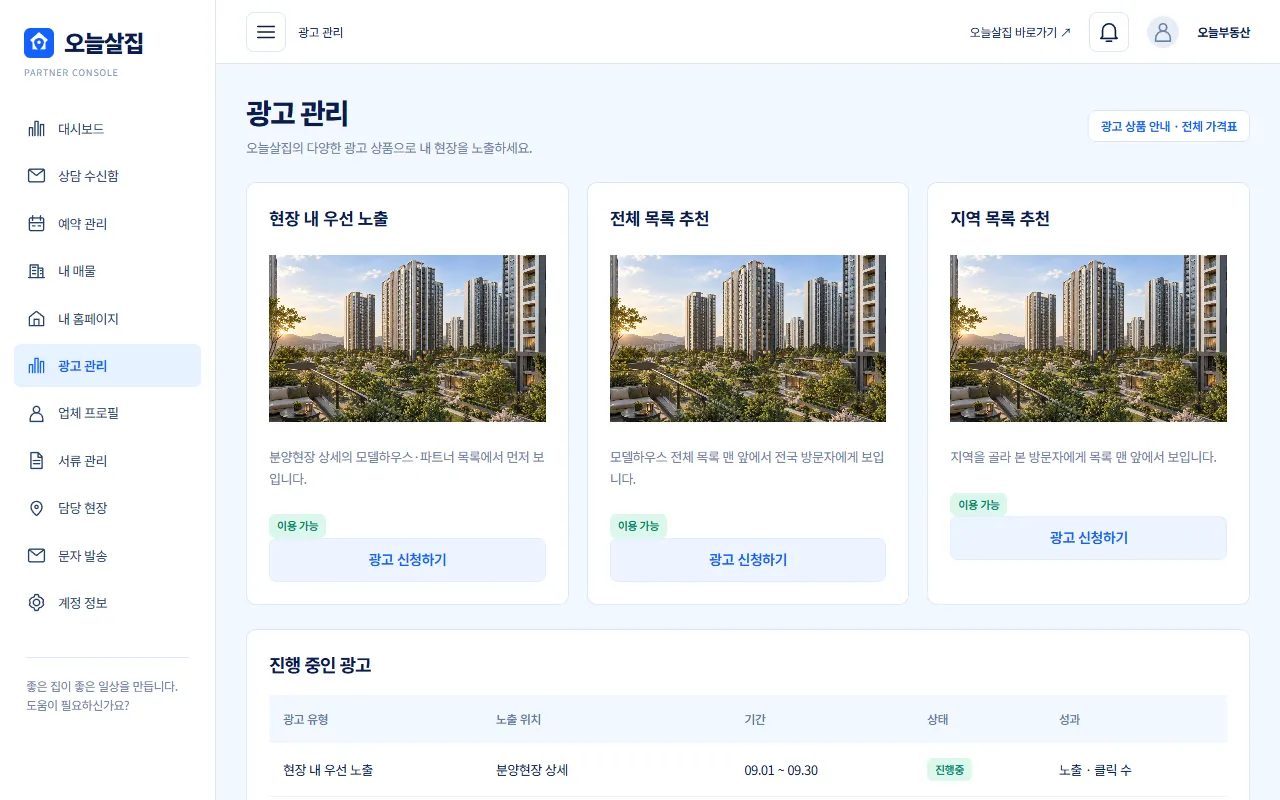The image size is (1280, 800).
Task: Click the 현장 내 우선 노출 table row label
Action: click(x=328, y=770)
